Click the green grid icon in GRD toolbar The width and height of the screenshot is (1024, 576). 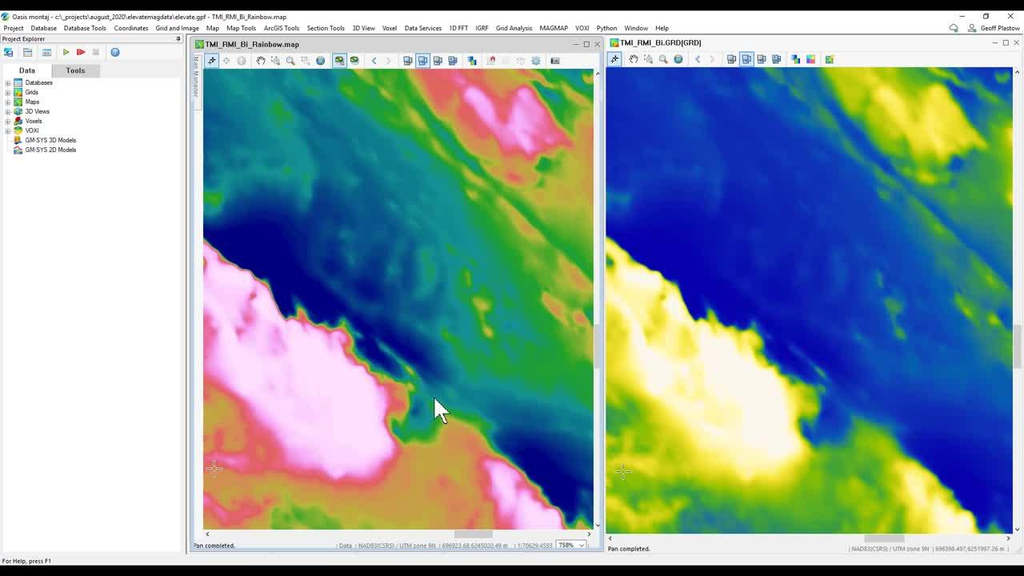click(829, 59)
